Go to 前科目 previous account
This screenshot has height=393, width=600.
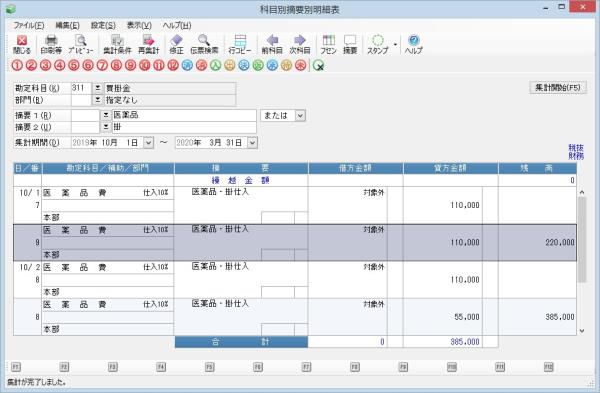click(272, 44)
